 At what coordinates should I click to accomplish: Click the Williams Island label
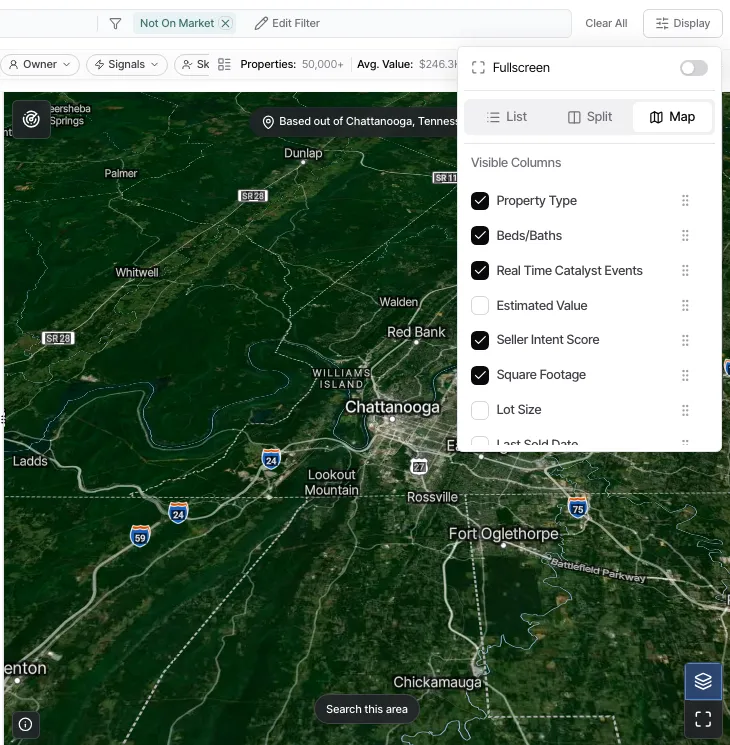click(x=341, y=379)
